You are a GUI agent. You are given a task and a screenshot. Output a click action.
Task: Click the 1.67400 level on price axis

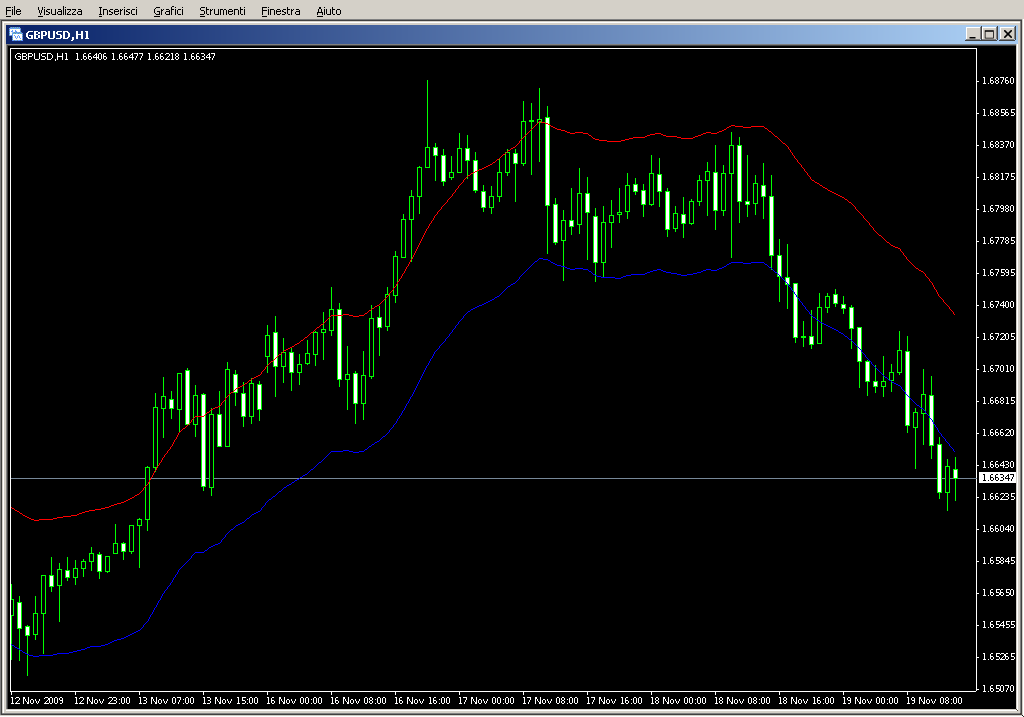point(998,305)
